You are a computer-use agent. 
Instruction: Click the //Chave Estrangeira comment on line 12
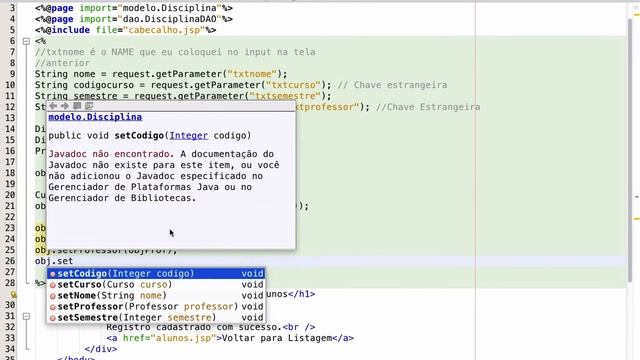click(x=428, y=107)
